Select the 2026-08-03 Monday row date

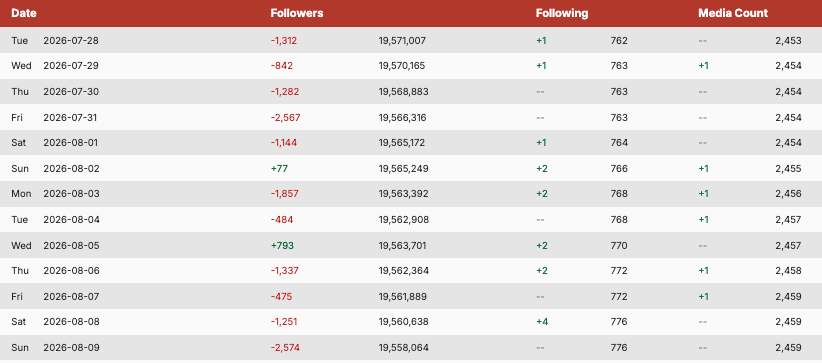tap(71, 194)
